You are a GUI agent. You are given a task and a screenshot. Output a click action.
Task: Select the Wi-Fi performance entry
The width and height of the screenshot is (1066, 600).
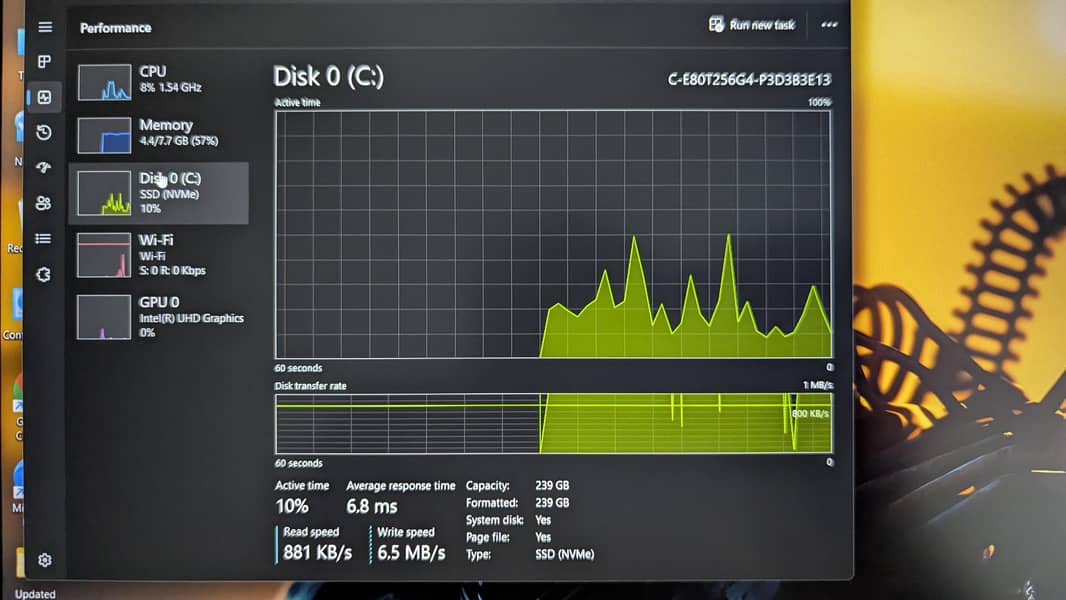(x=159, y=255)
